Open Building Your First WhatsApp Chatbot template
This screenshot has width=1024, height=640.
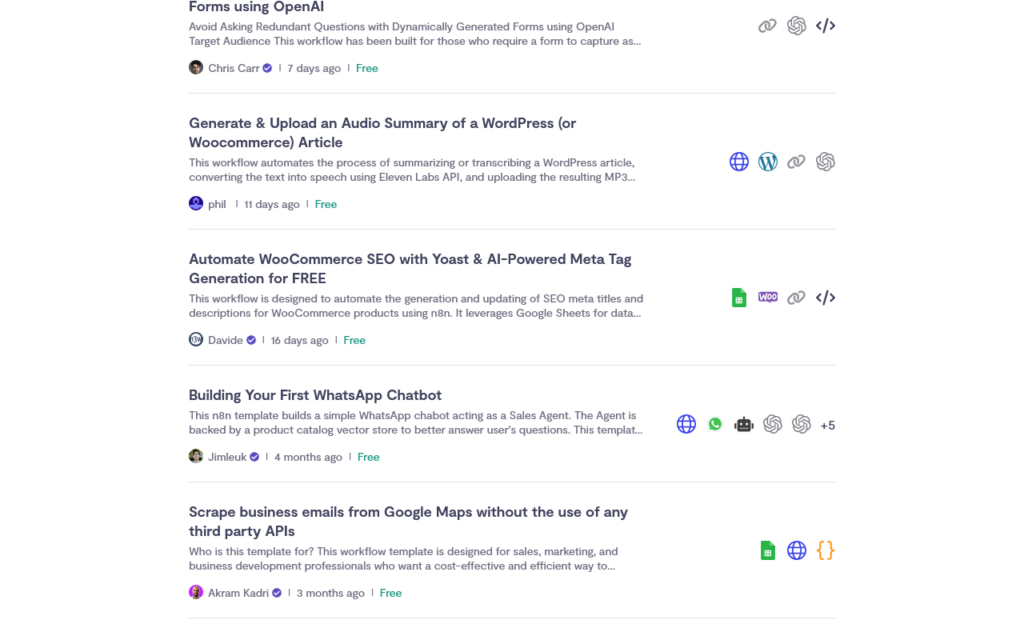pos(315,395)
